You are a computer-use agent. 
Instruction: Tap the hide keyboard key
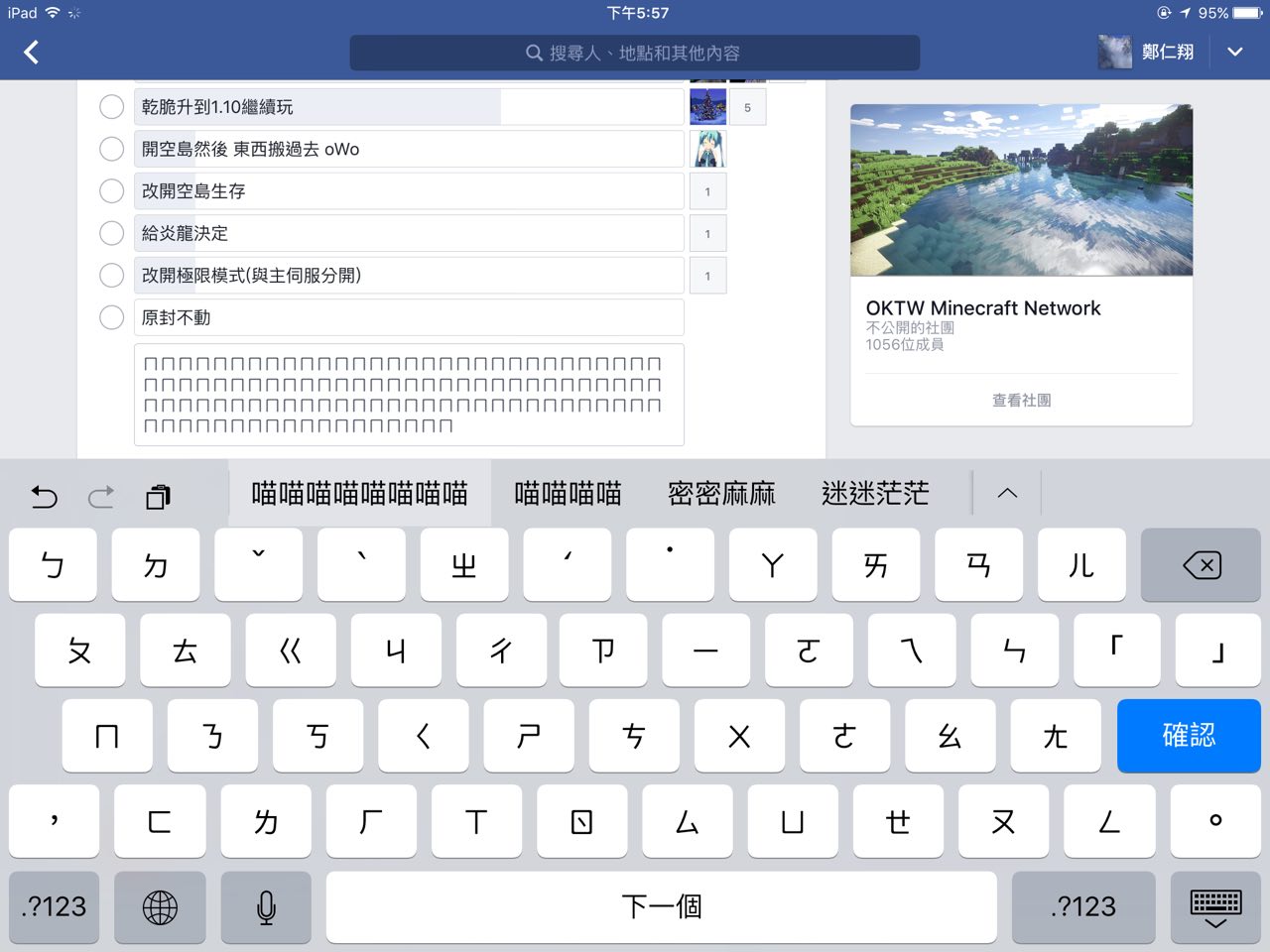click(1215, 907)
